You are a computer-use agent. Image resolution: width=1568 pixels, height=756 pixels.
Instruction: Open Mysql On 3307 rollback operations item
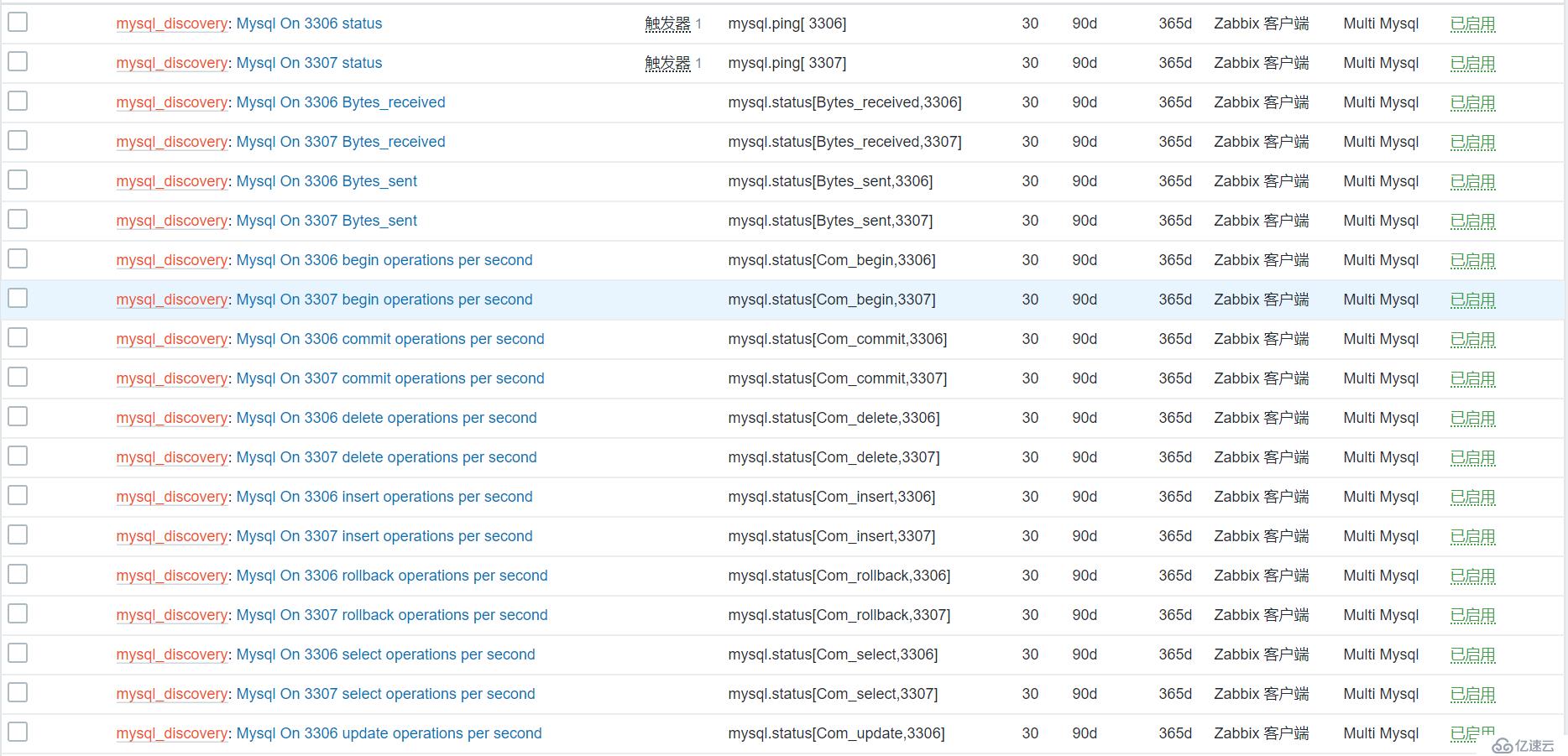[392, 615]
